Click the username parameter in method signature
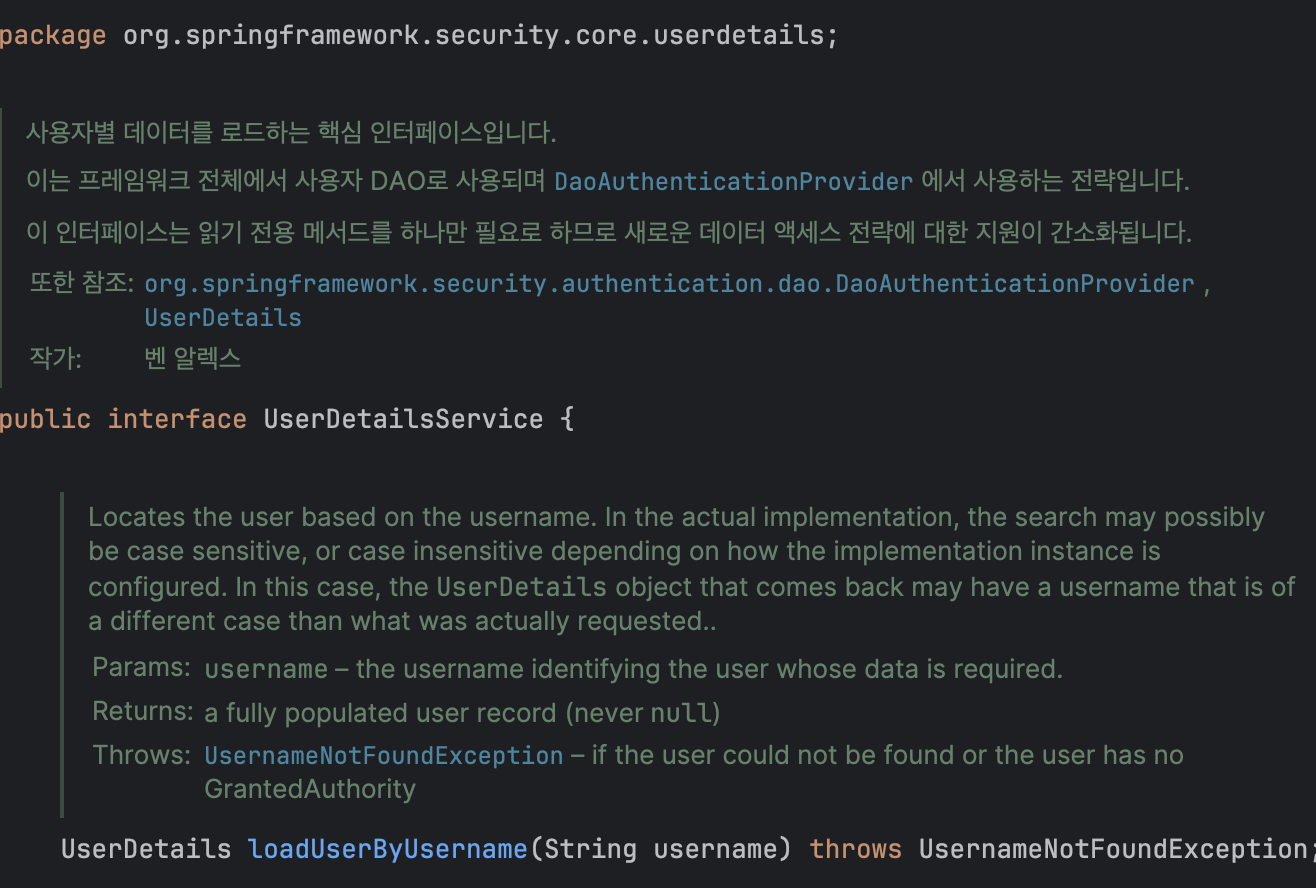Viewport: 1316px width, 888px height. click(715, 849)
